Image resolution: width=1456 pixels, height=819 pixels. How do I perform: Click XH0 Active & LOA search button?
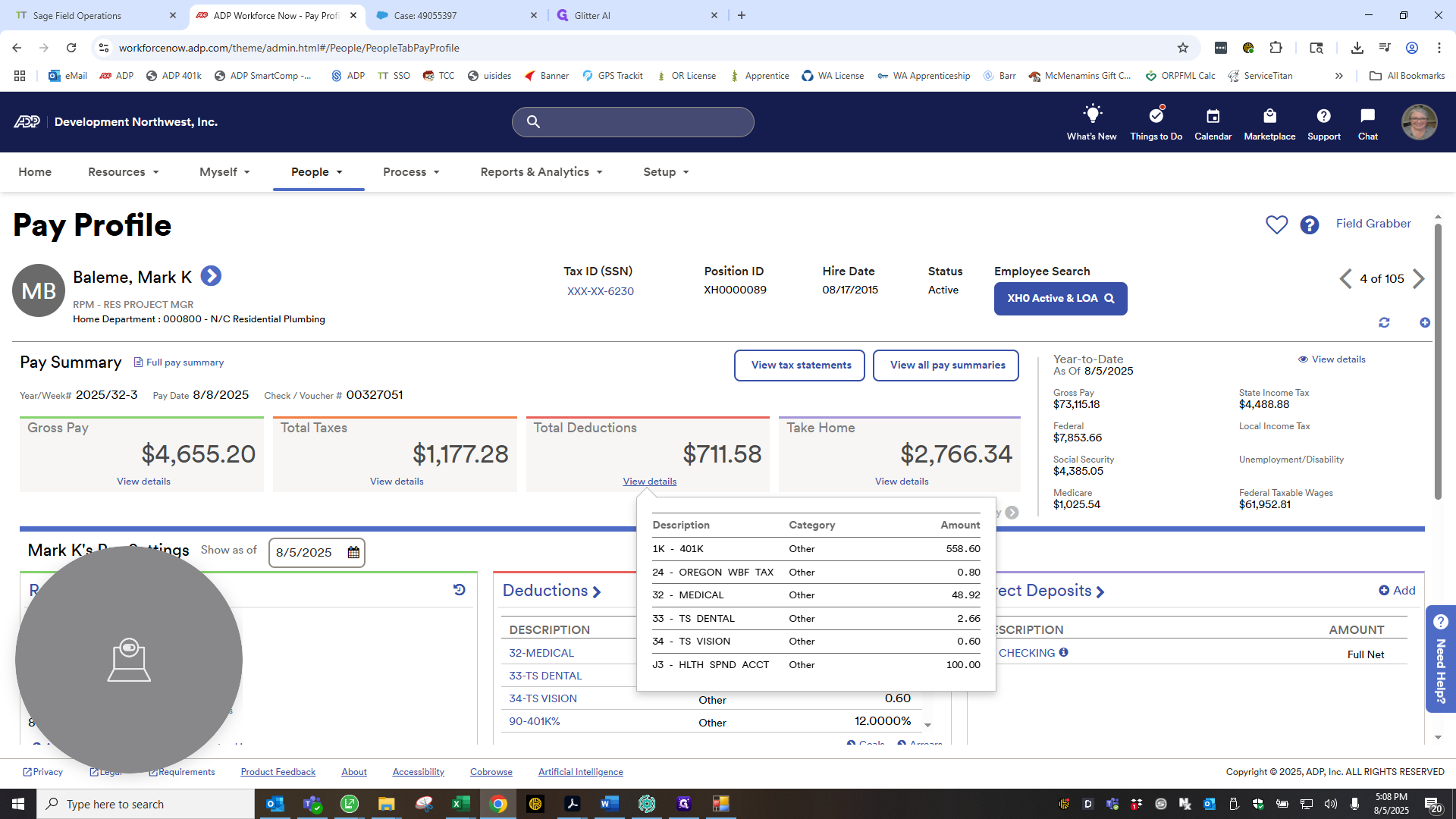(1060, 299)
